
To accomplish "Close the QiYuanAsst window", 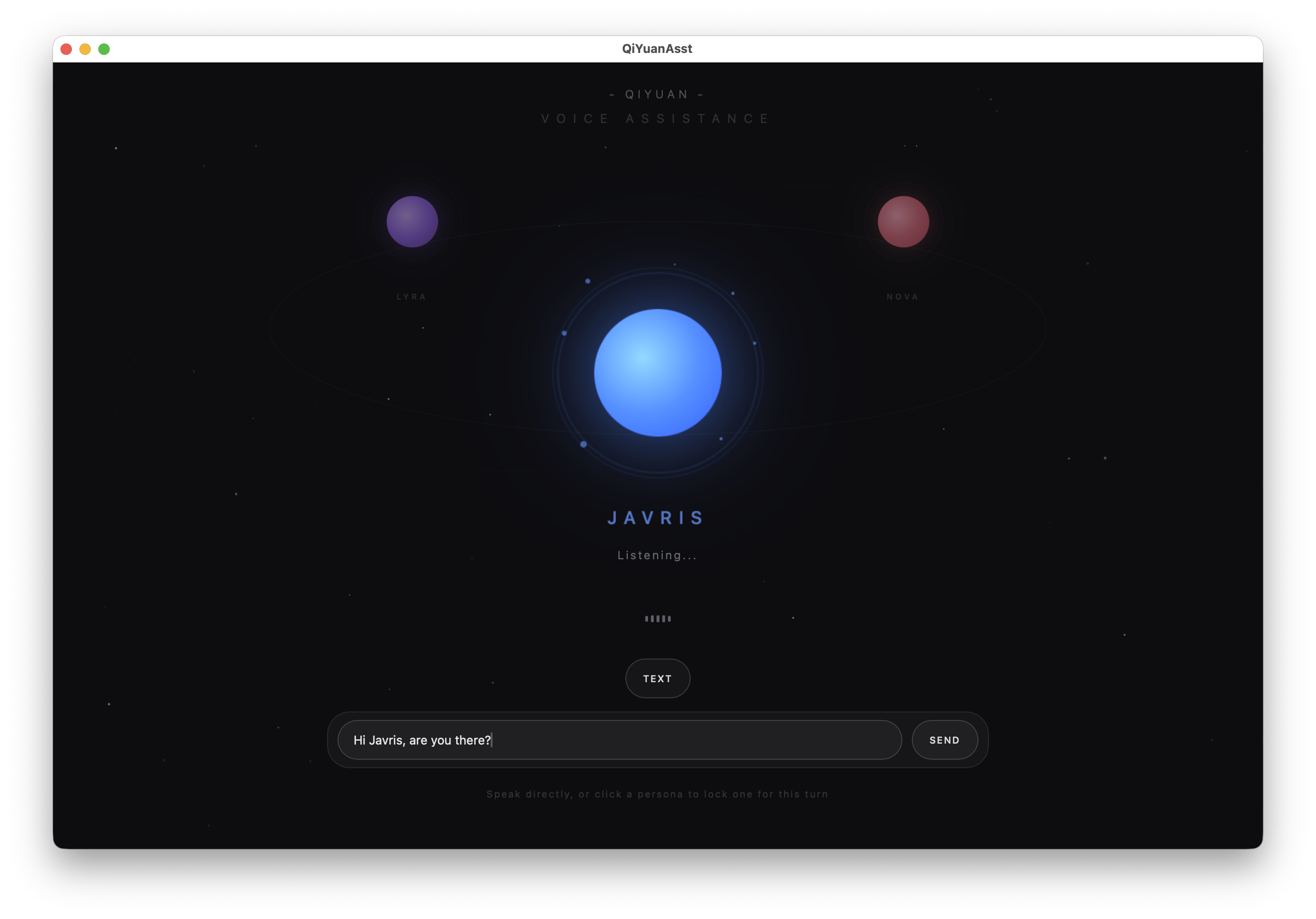I will [x=66, y=49].
